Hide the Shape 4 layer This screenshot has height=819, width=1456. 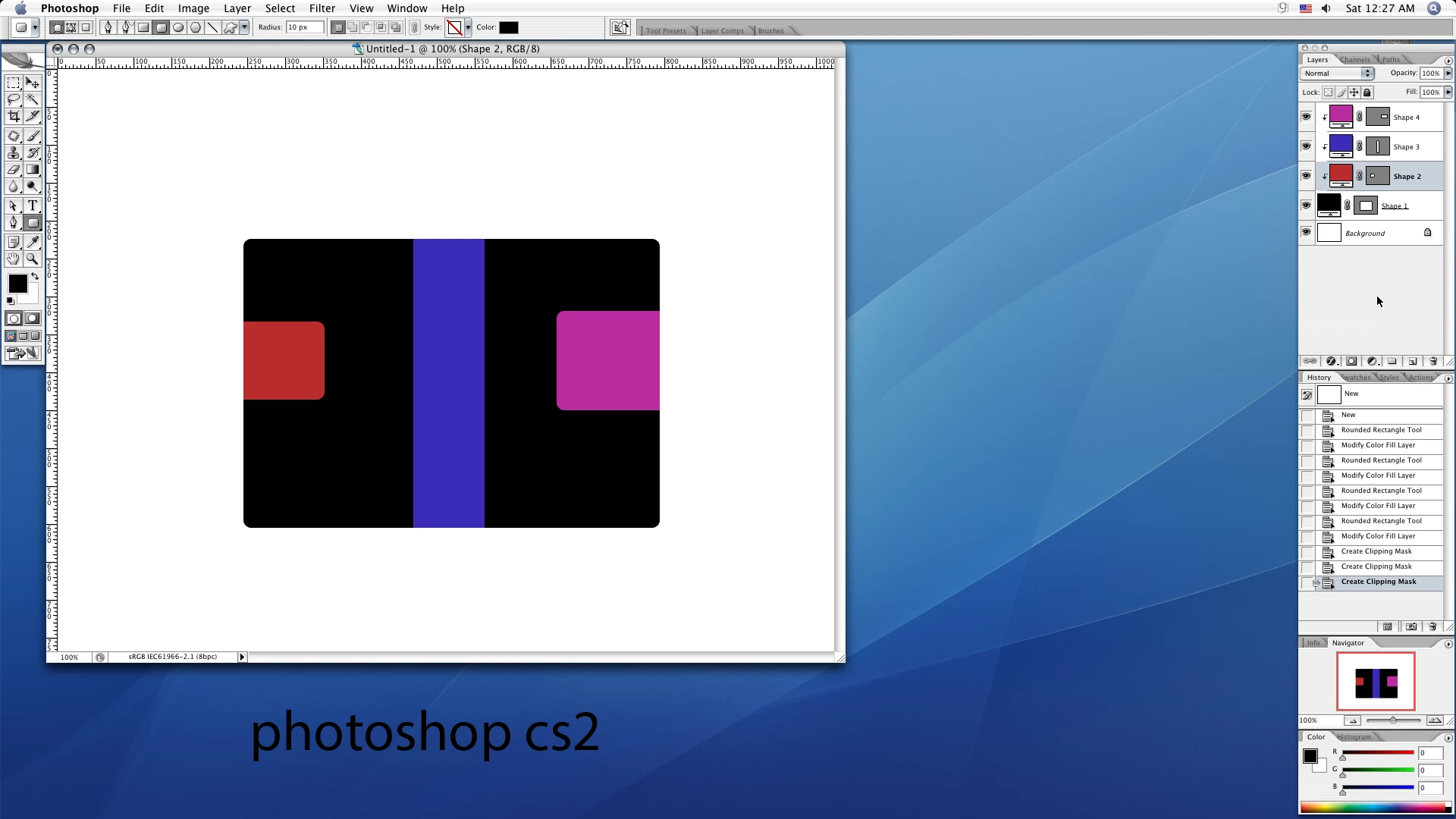(1306, 117)
